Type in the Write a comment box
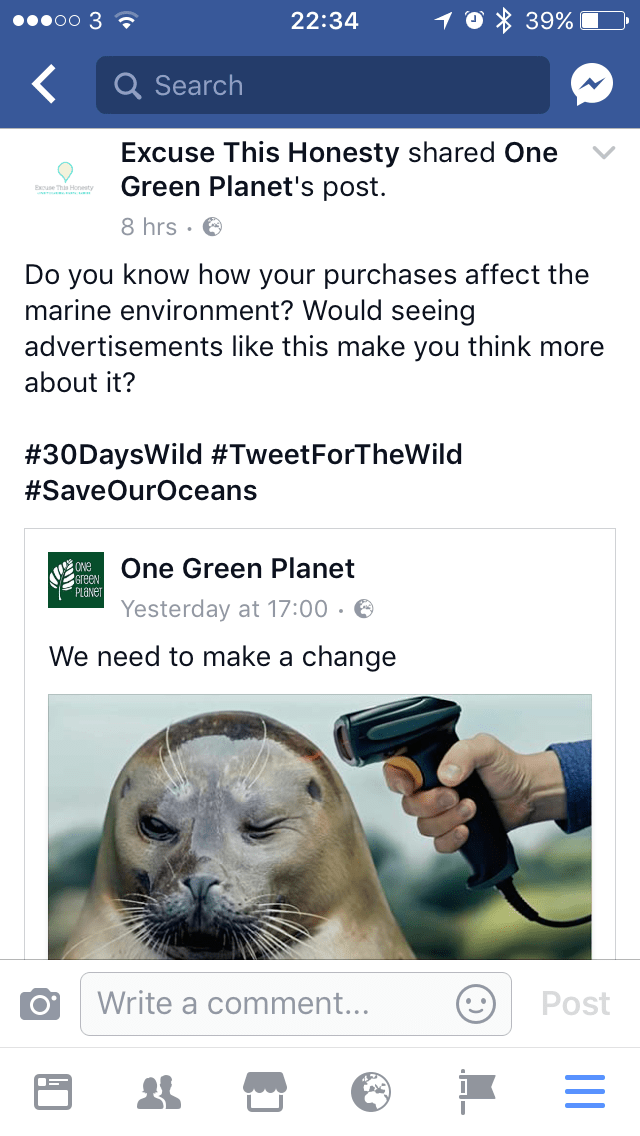 (x=270, y=1004)
